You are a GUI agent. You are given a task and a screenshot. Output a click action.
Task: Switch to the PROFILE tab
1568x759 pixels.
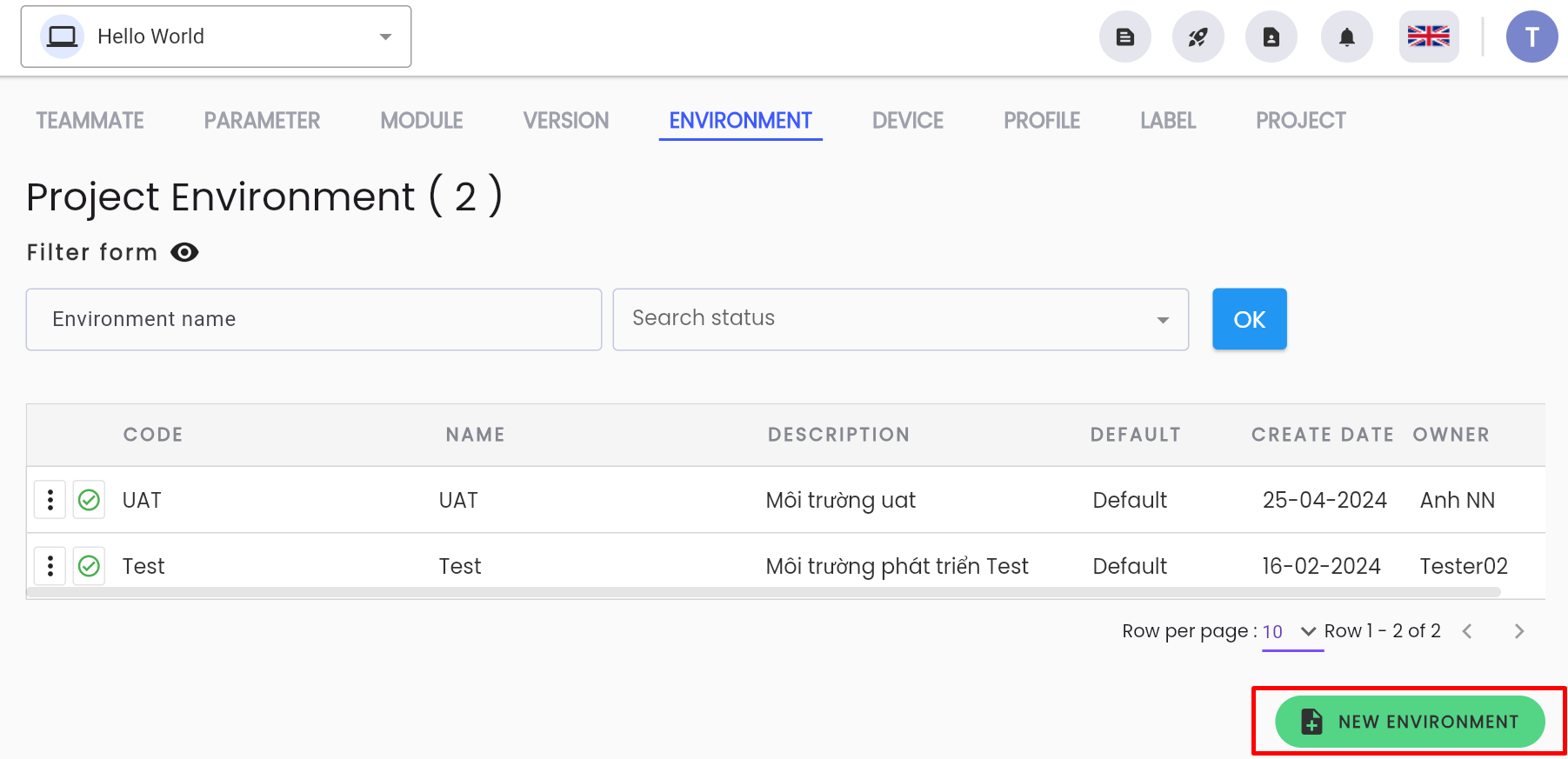1042,121
